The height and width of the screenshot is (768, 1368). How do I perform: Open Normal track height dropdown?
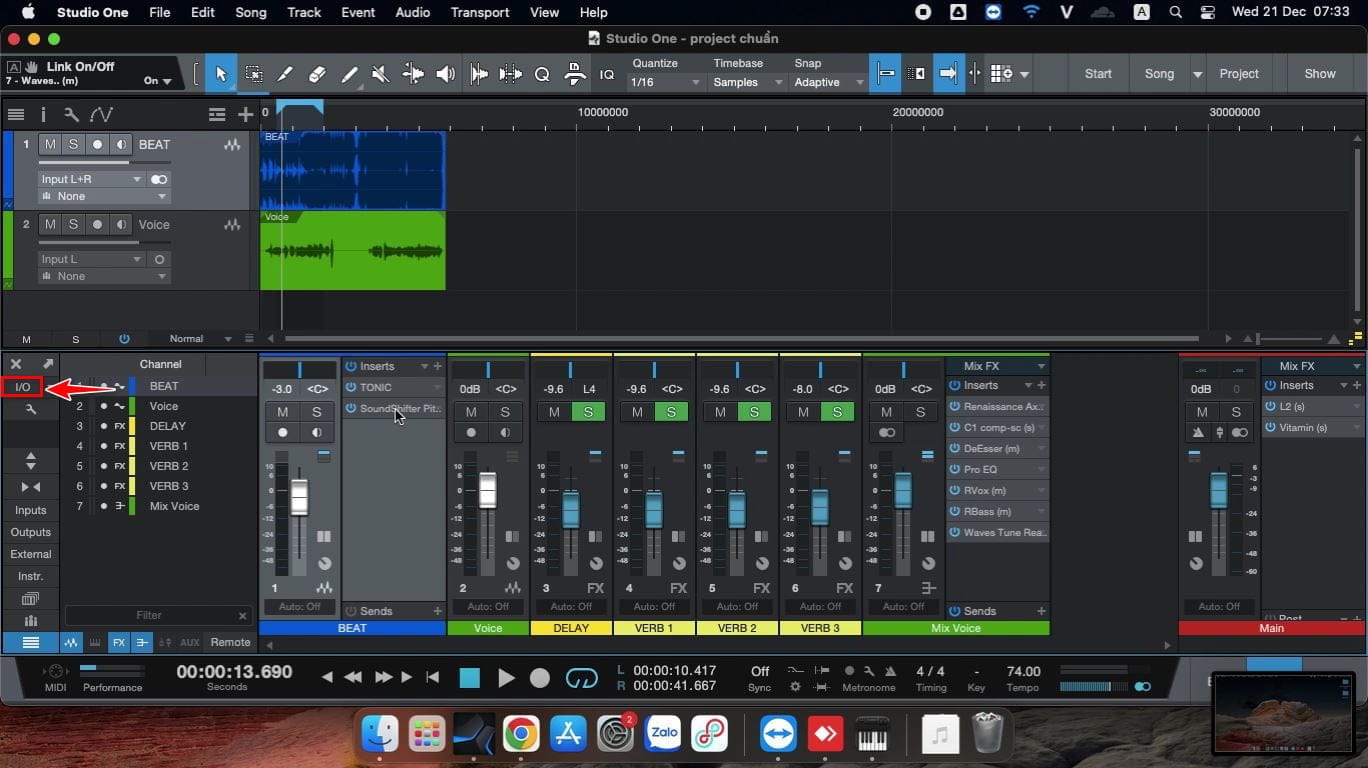coord(200,339)
